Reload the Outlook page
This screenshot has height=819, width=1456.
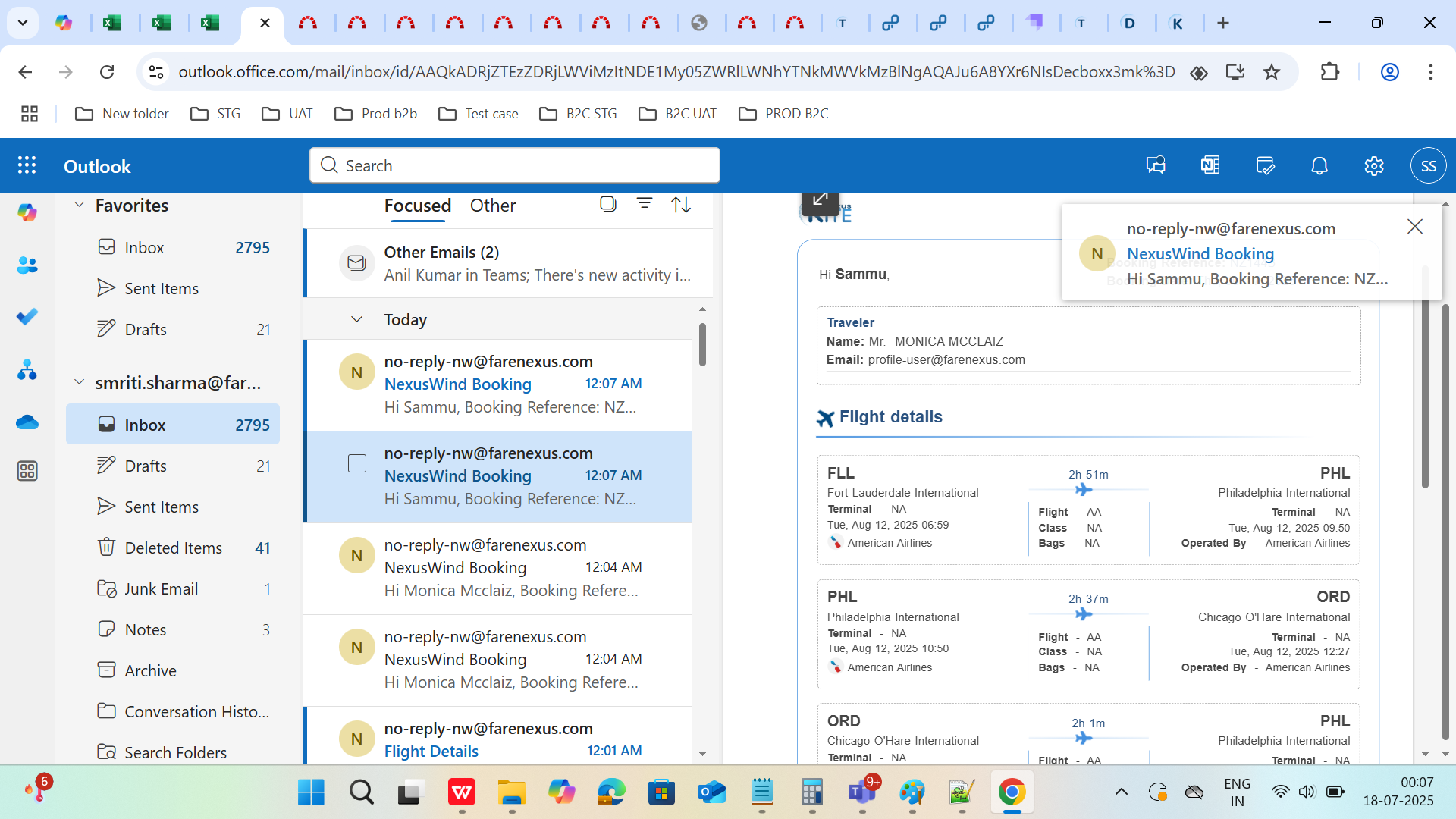coord(107,72)
